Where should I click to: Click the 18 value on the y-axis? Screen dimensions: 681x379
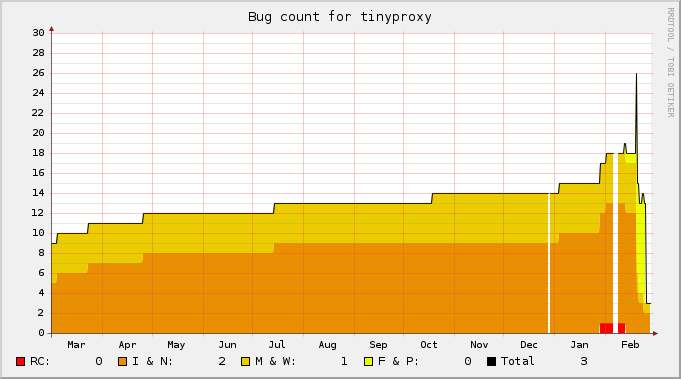(38, 153)
